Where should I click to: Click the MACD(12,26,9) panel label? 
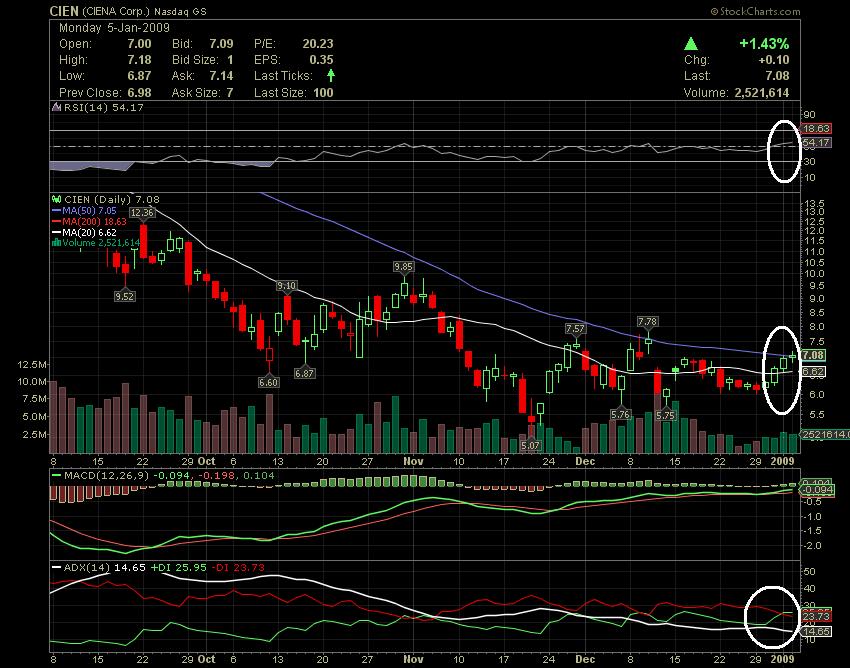tap(108, 476)
